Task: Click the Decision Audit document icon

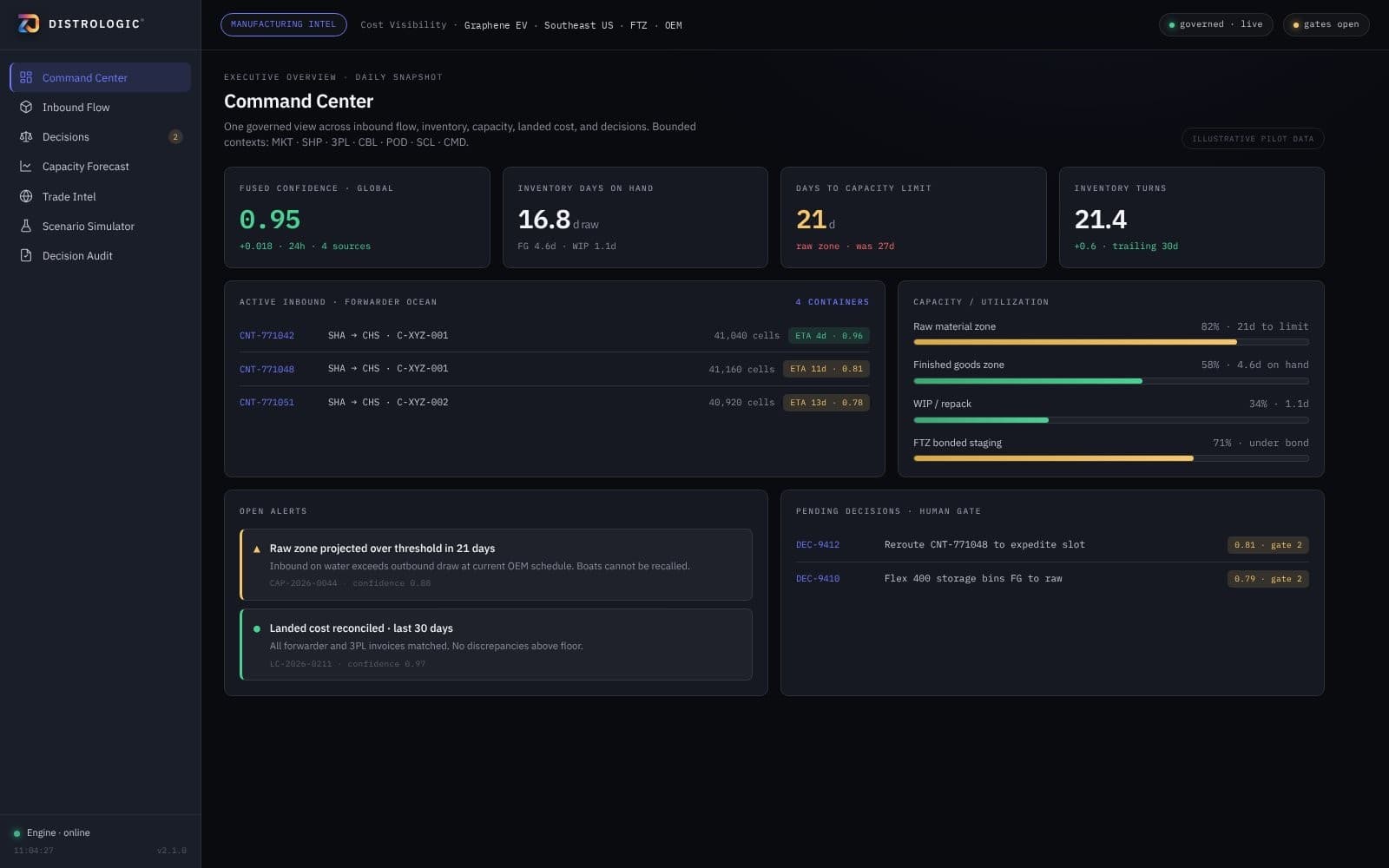Action: pyautogui.click(x=26, y=255)
